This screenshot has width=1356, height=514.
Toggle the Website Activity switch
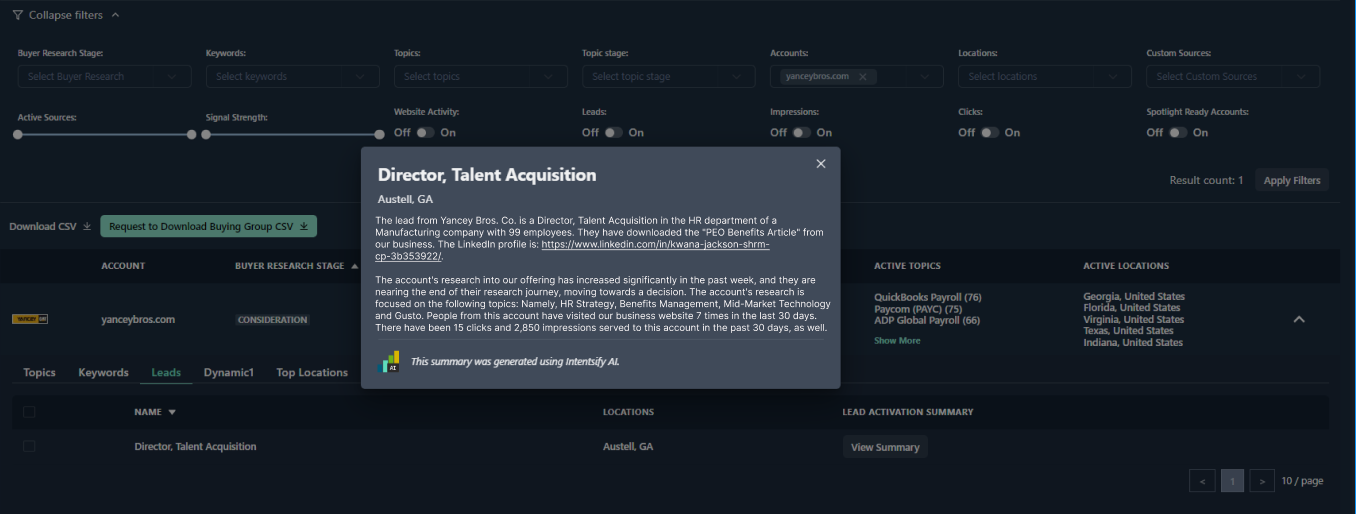pos(425,132)
